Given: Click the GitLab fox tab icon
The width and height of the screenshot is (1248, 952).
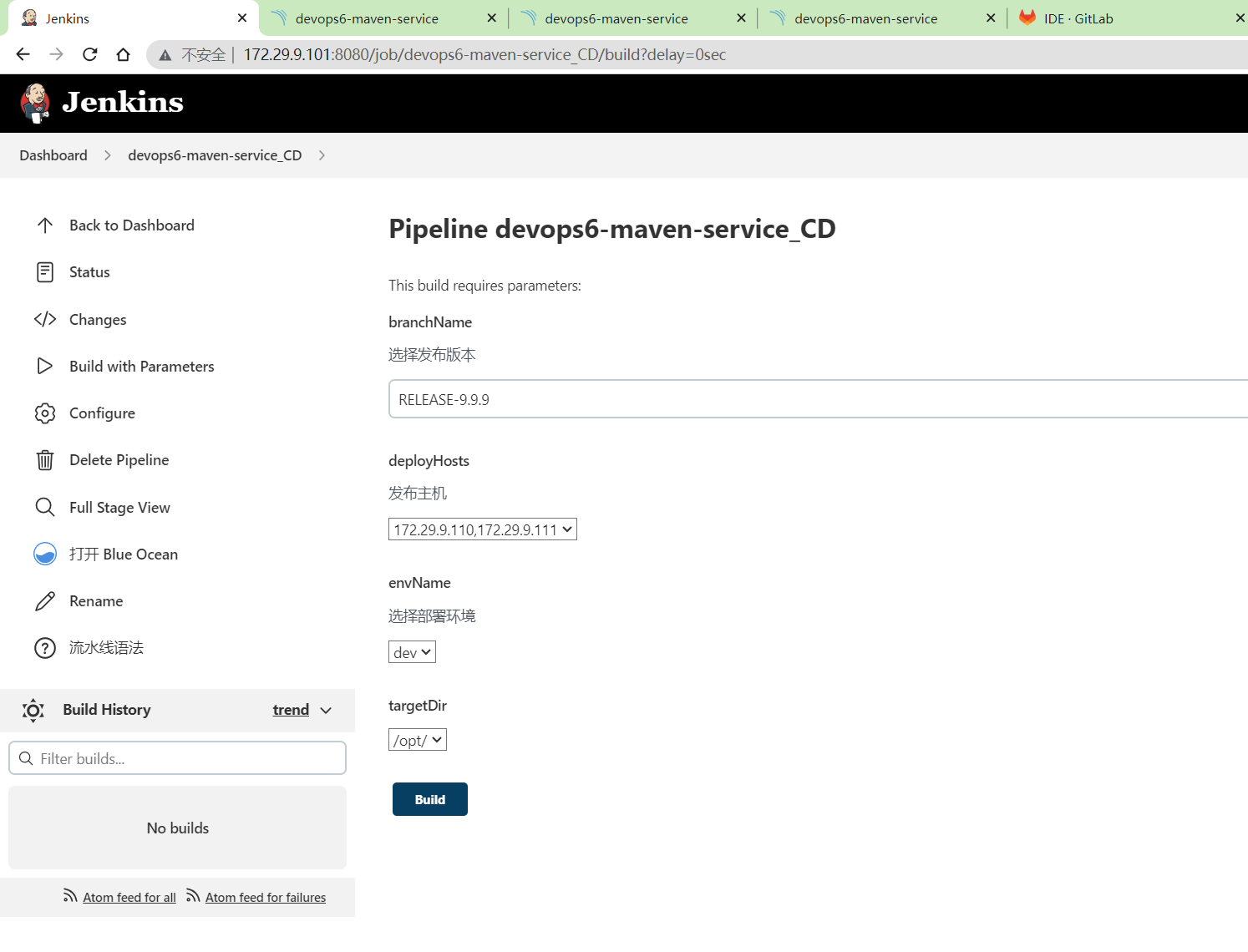Looking at the screenshot, I should point(1027,18).
